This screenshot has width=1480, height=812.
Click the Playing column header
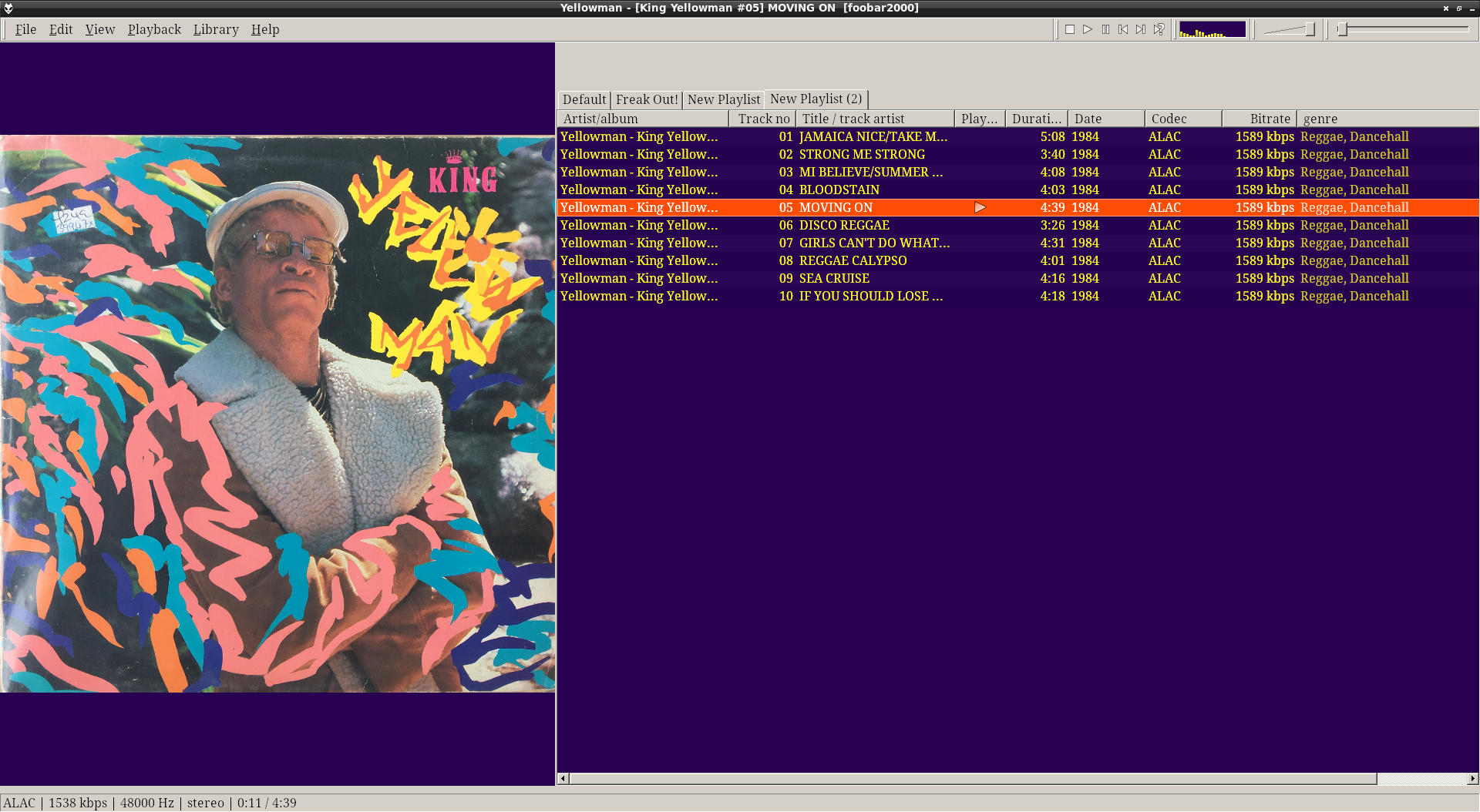pyautogui.click(x=980, y=119)
